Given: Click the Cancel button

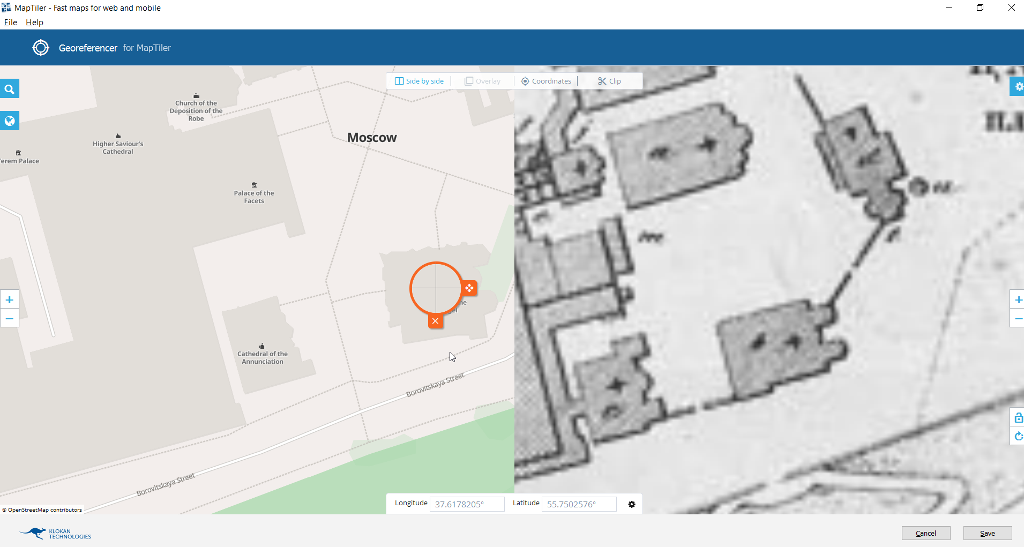Looking at the screenshot, I should point(926,533).
